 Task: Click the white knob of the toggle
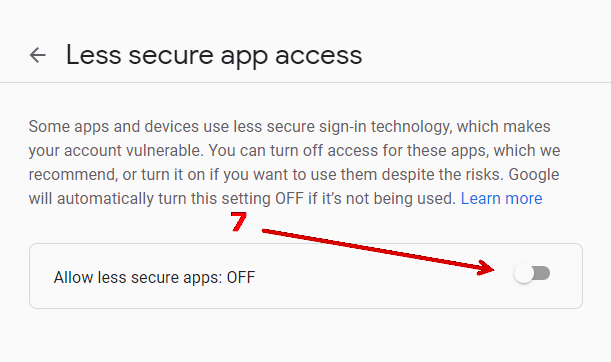point(523,273)
